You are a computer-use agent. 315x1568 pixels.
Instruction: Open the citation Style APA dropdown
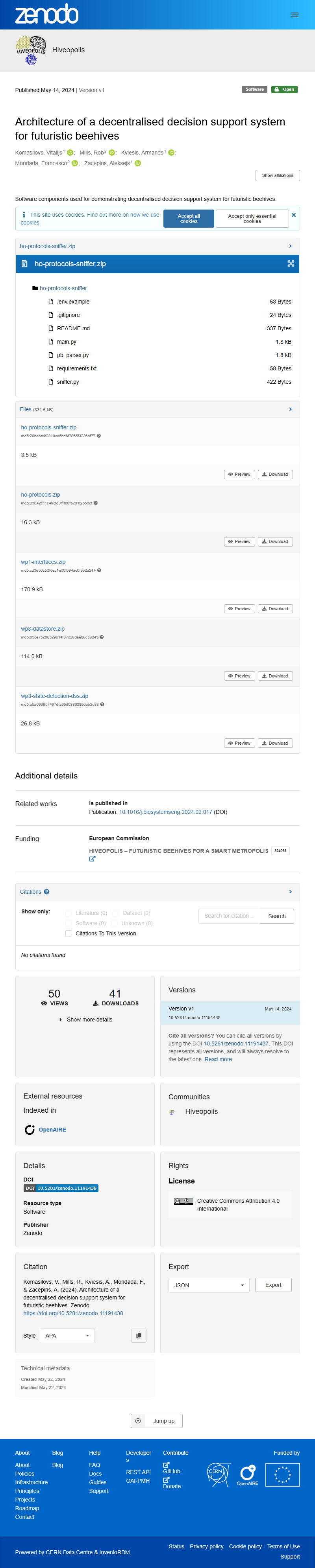pyautogui.click(x=67, y=1336)
